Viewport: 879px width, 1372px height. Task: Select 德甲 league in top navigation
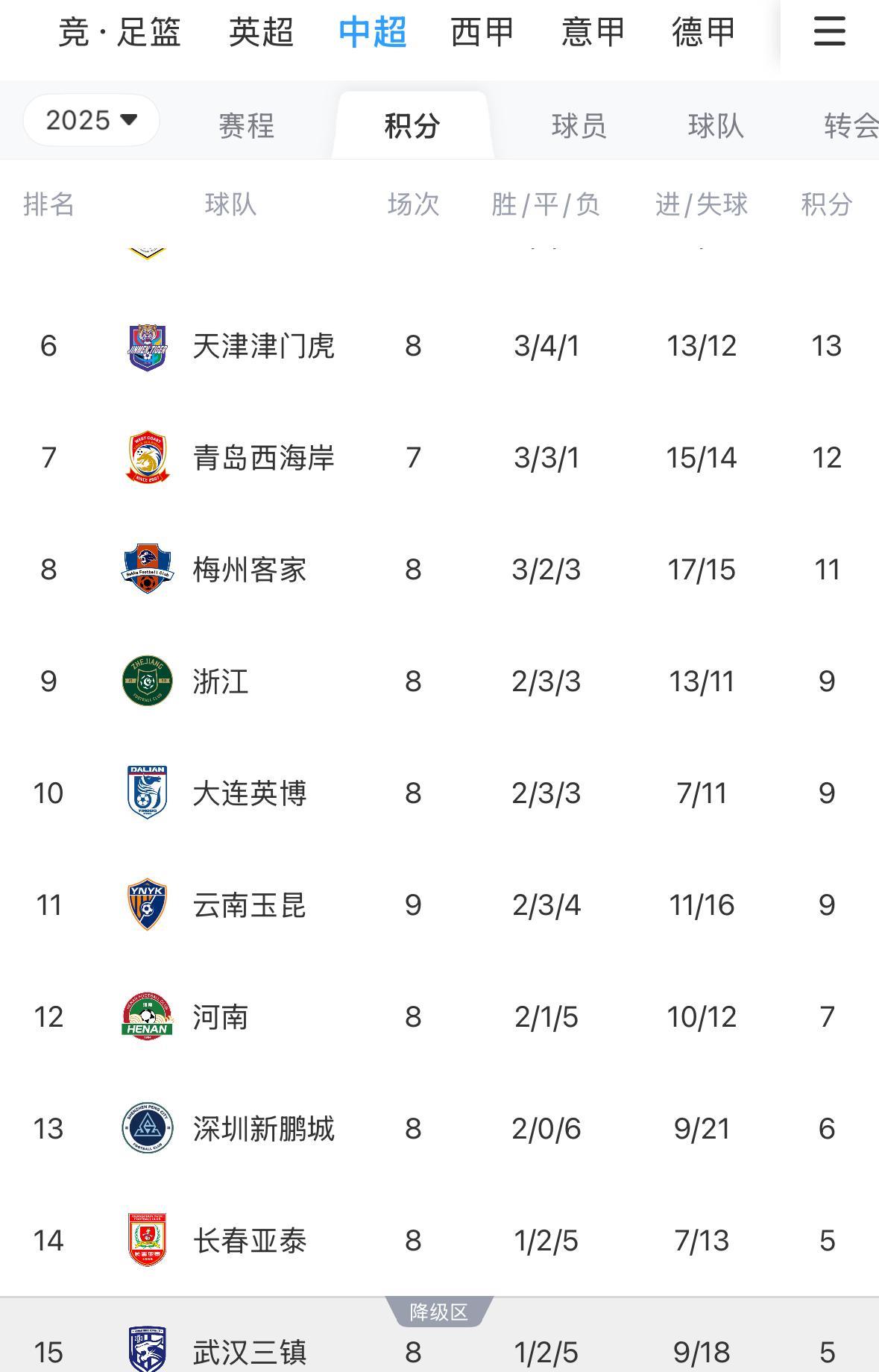[704, 32]
